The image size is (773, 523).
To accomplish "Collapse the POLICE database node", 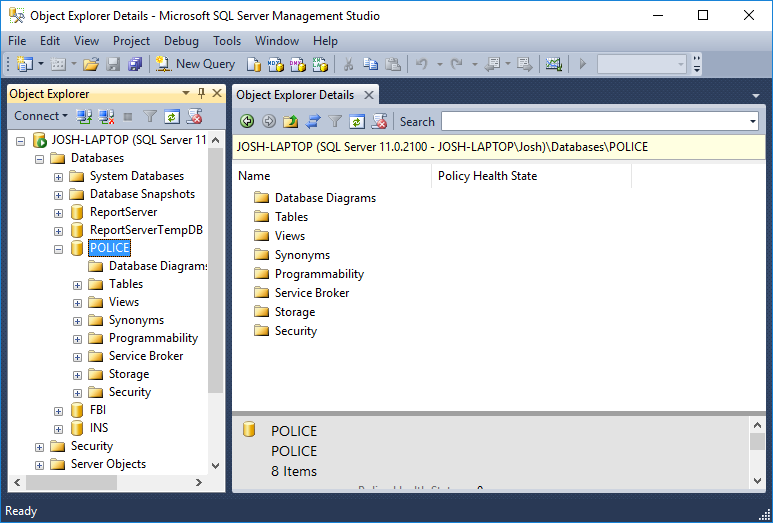I will point(59,249).
